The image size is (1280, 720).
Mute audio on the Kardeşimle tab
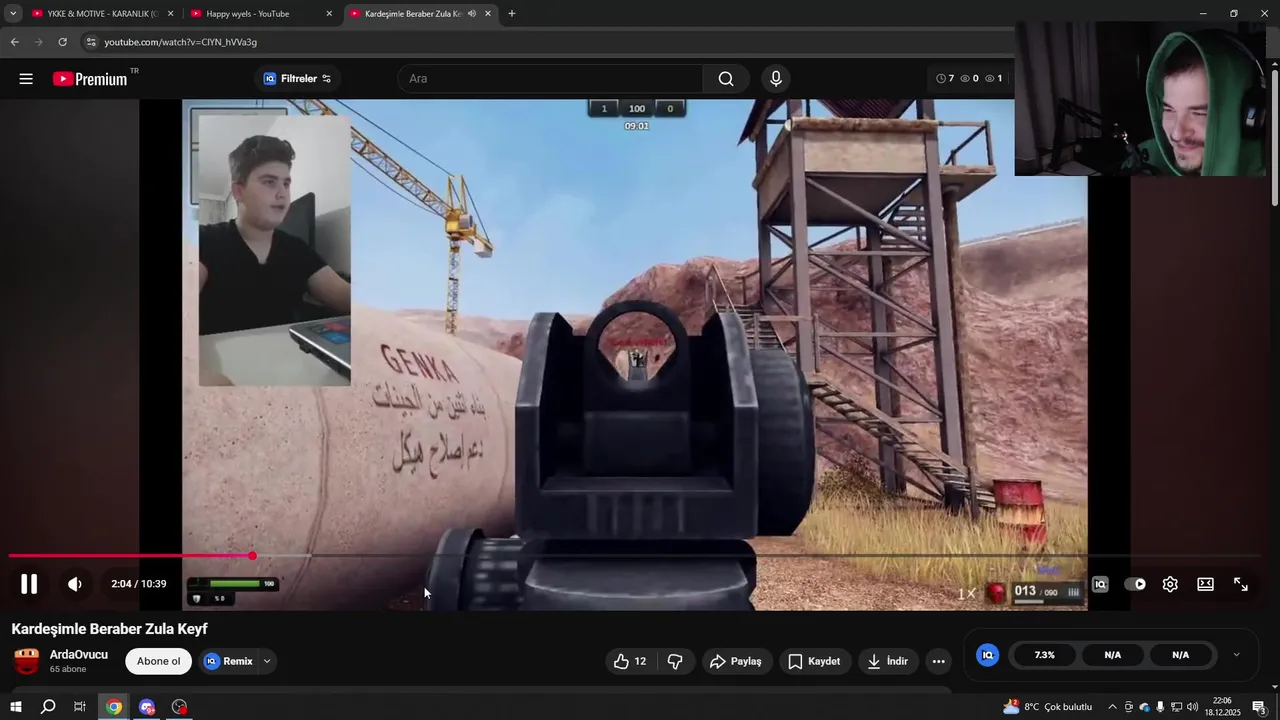[x=471, y=14]
